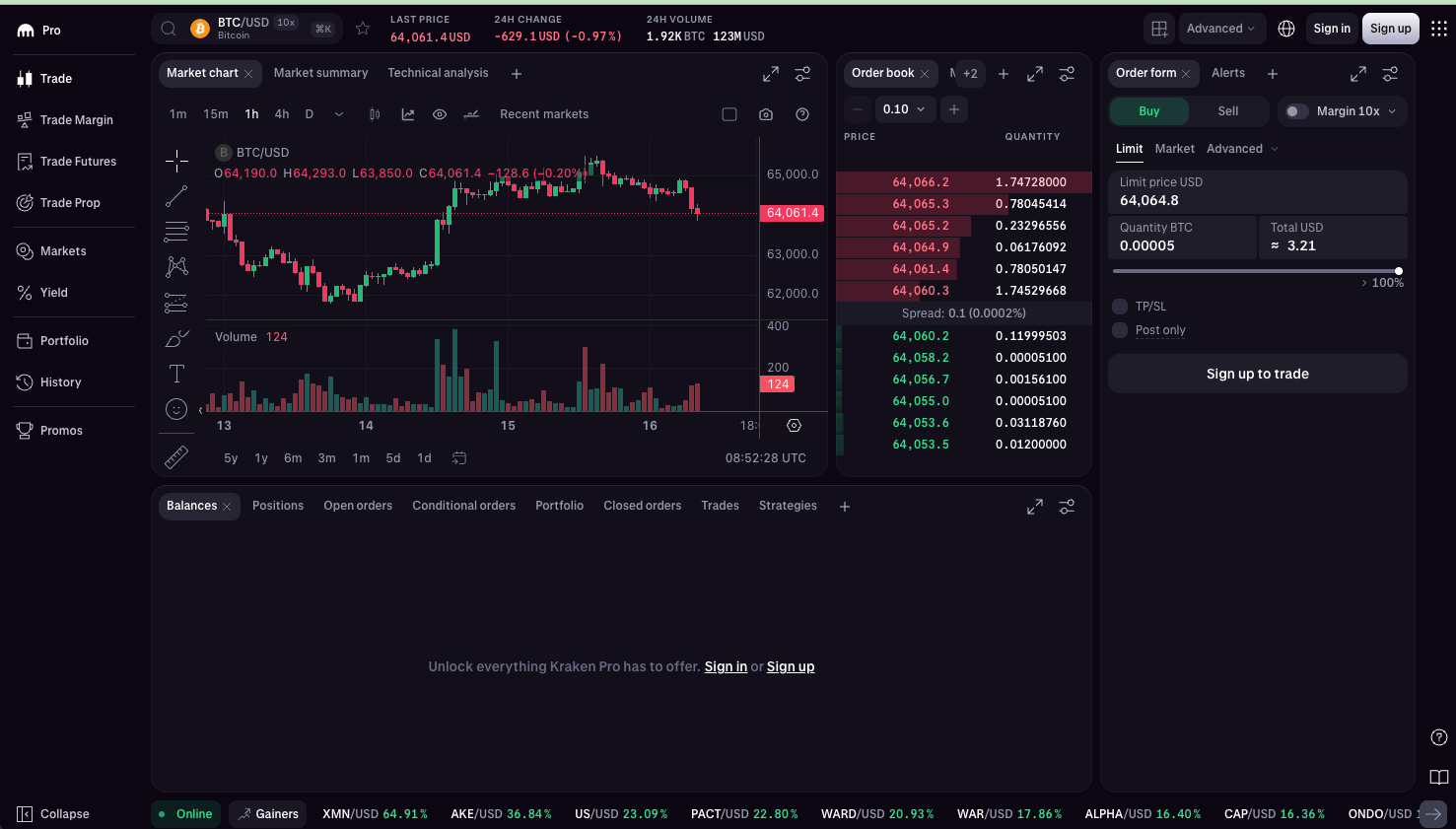Open the documentation book icon
Viewport: 1456px width, 829px height.
(x=1439, y=777)
